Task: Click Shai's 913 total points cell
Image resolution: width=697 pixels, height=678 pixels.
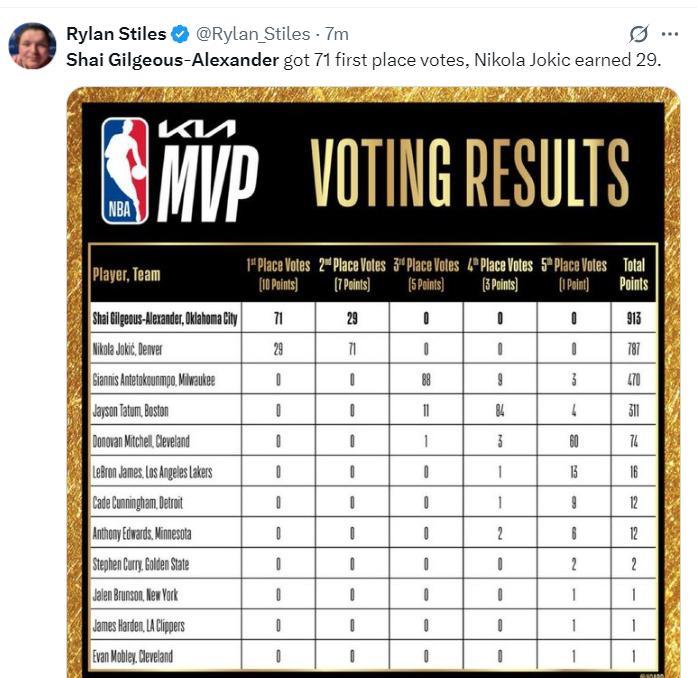Action: 633,318
